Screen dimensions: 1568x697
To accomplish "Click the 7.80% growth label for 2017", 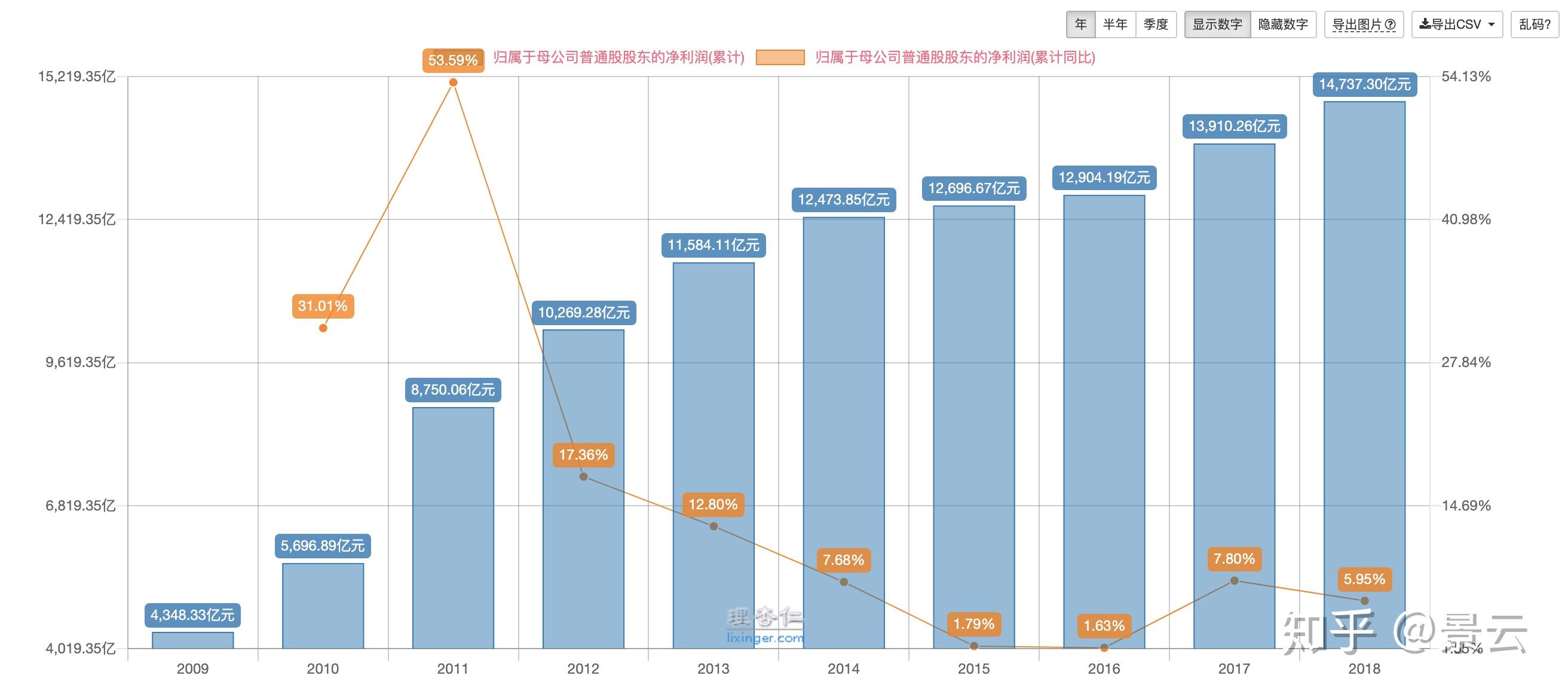I will tap(1235, 559).
